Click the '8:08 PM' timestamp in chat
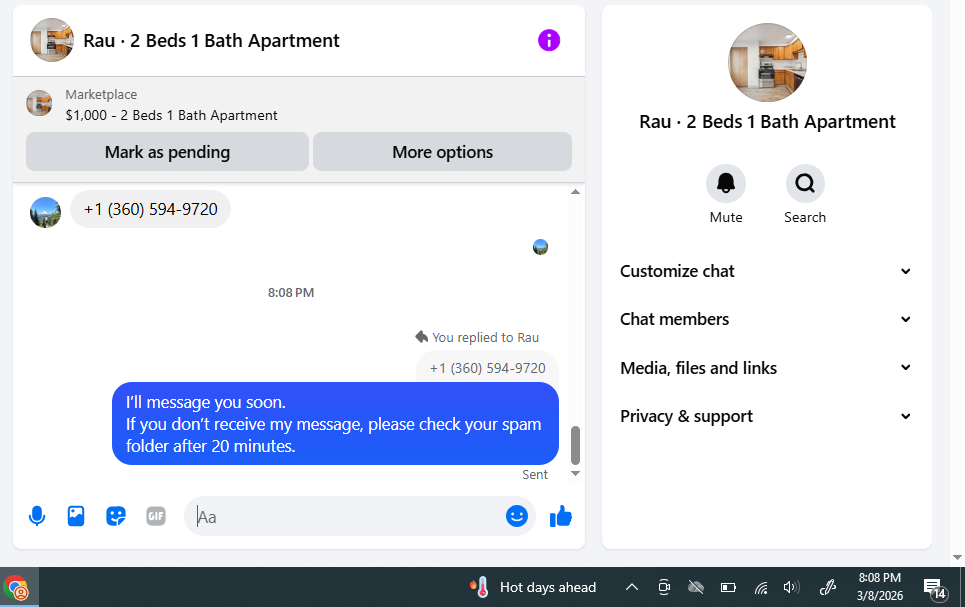The image size is (965, 607). tap(291, 293)
